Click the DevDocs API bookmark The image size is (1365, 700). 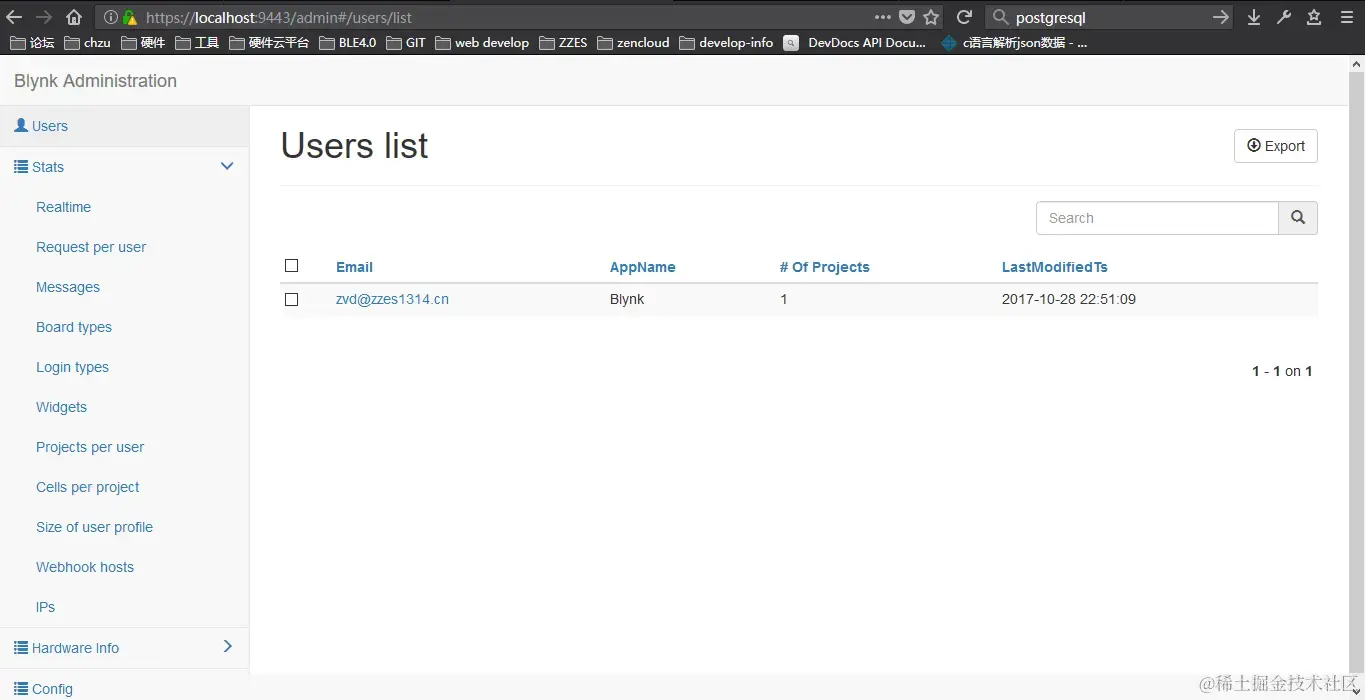pos(855,43)
